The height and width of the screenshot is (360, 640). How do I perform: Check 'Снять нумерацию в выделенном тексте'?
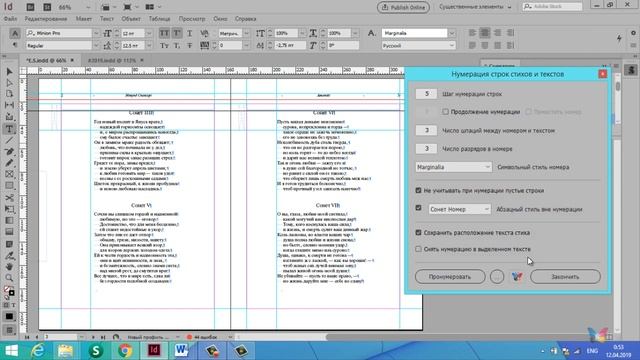click(418, 249)
